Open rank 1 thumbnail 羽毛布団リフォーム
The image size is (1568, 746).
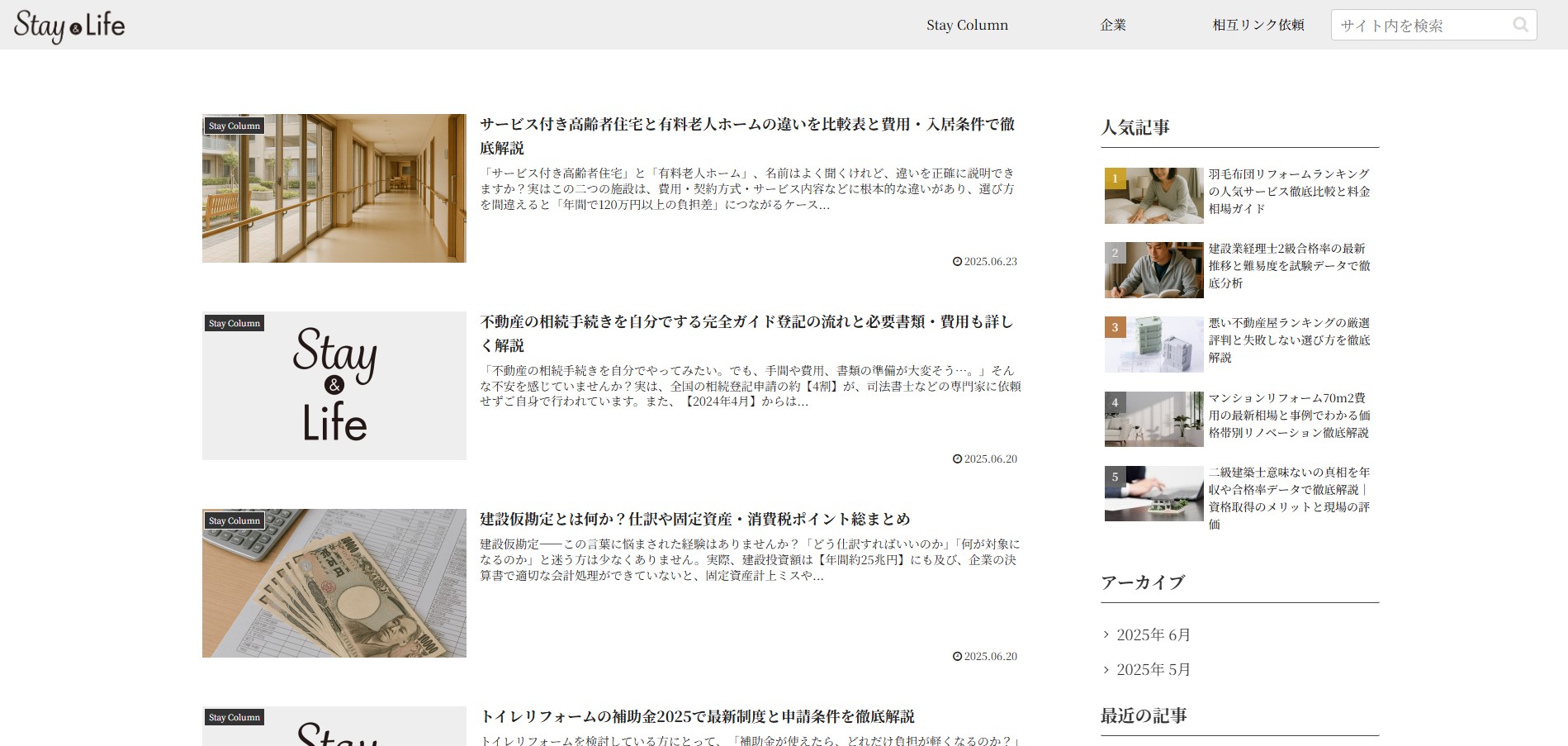point(1153,196)
